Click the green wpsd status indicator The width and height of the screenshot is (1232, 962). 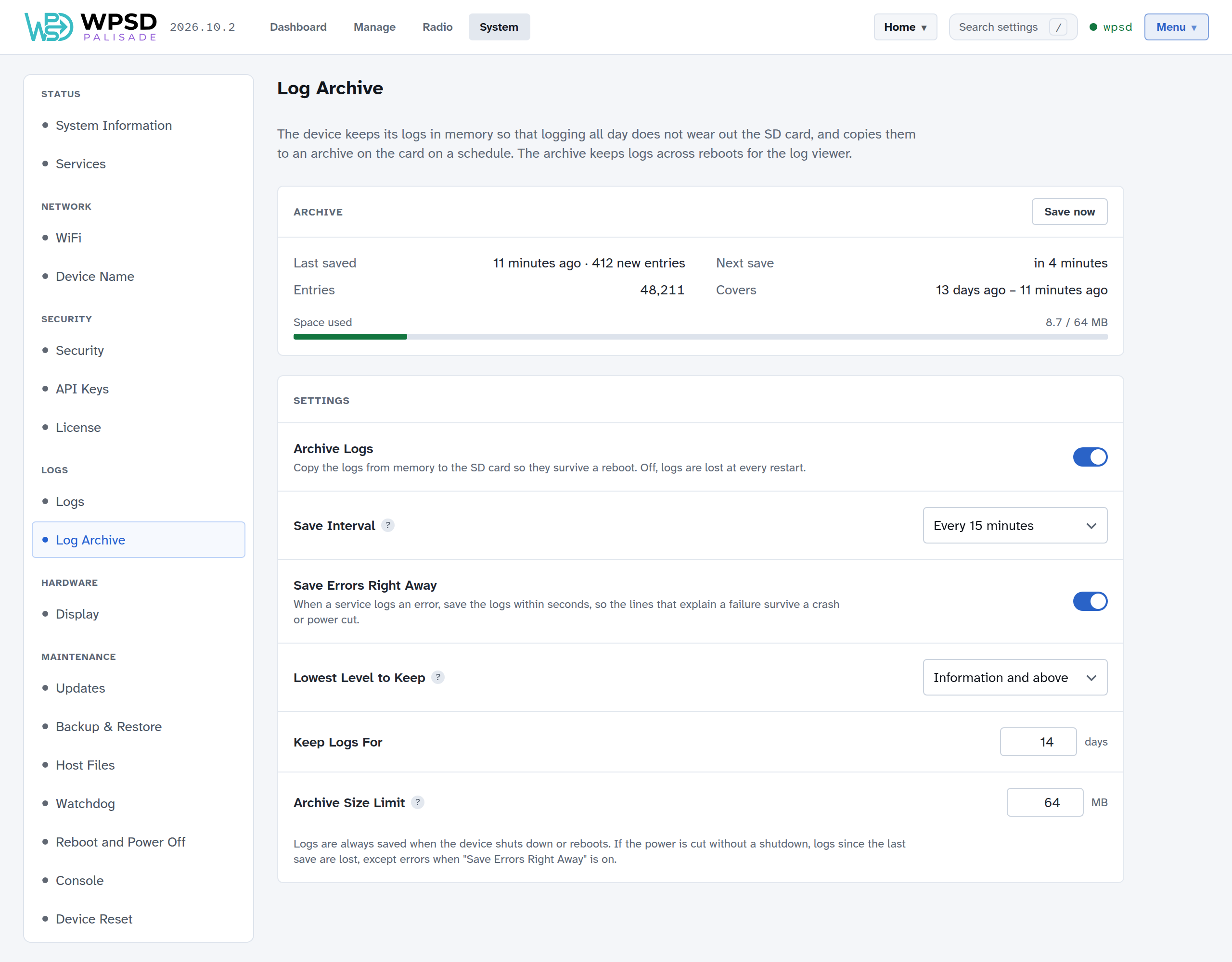click(x=1110, y=27)
